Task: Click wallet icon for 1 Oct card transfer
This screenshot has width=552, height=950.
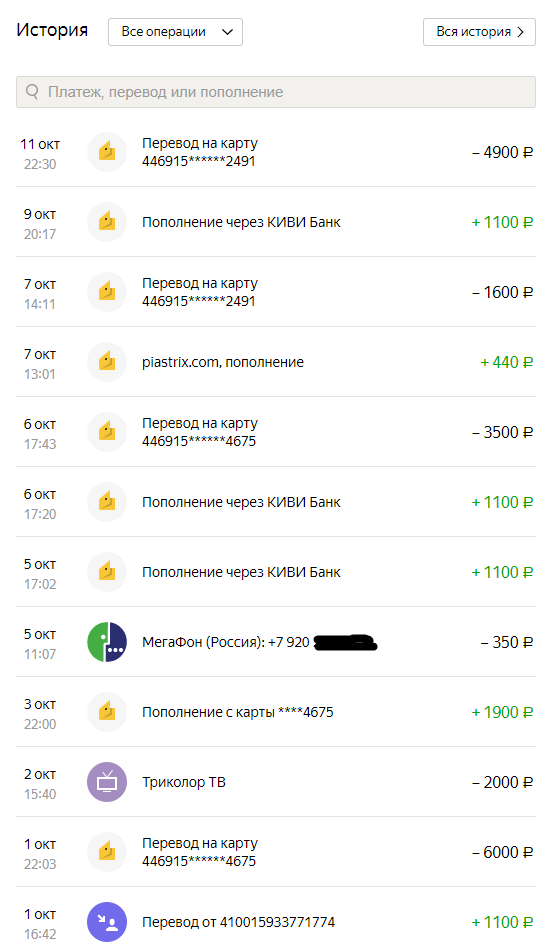Action: coord(107,852)
